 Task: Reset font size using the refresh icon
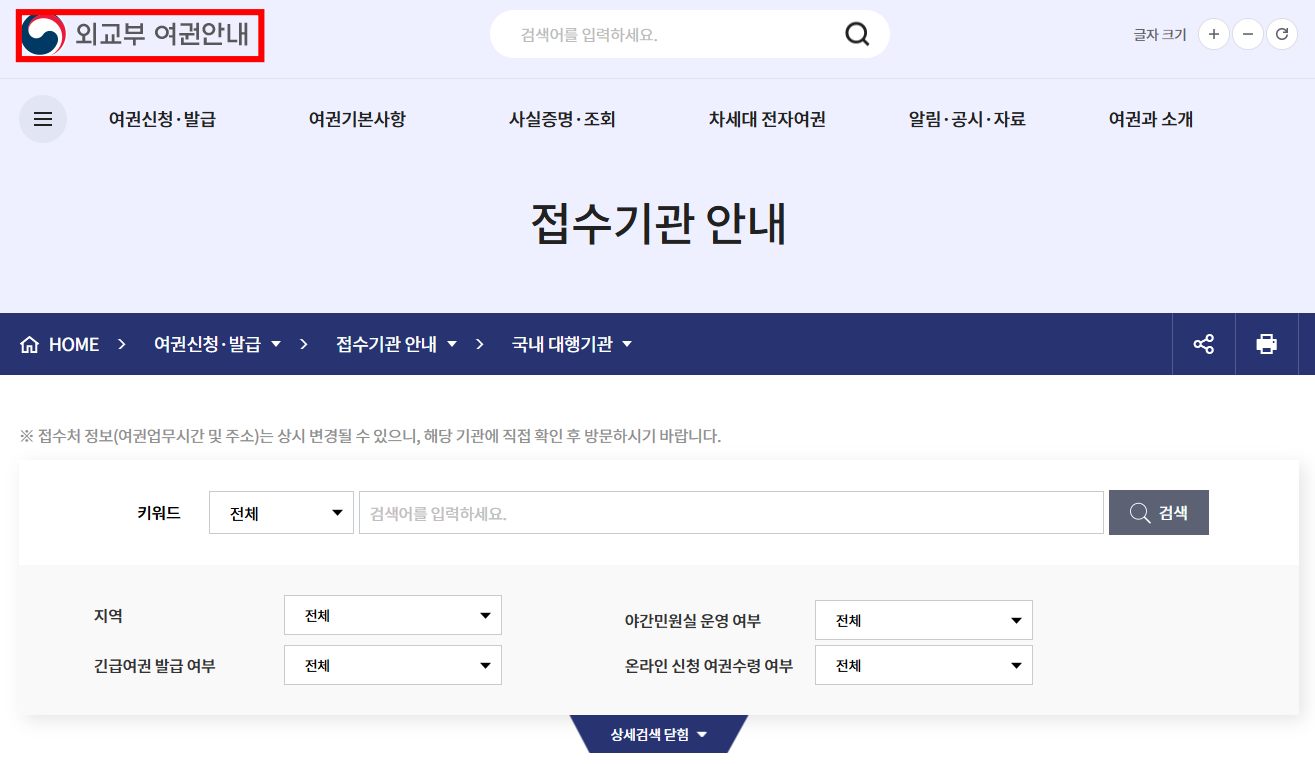click(x=1282, y=33)
